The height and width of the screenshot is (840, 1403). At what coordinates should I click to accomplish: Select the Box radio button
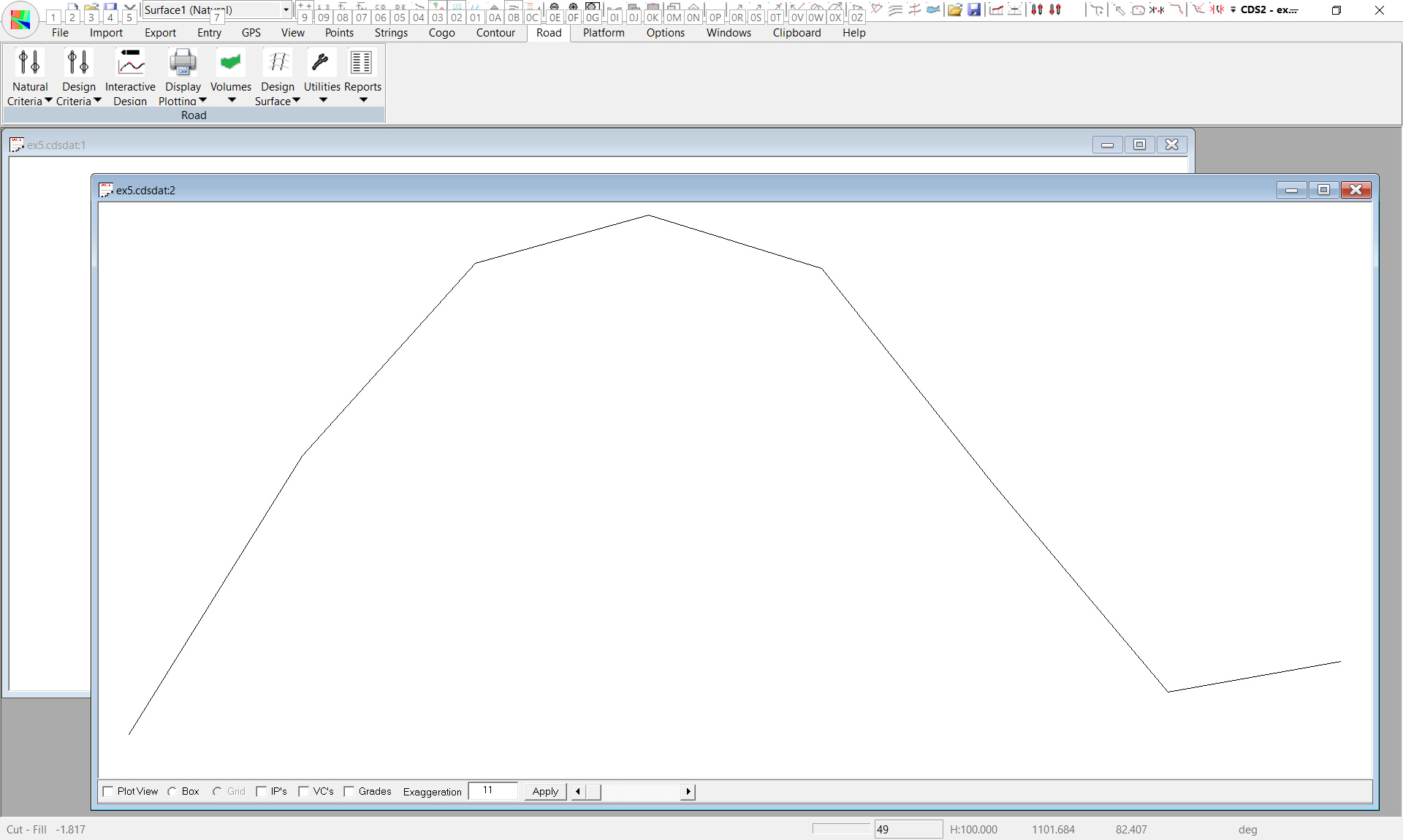(x=172, y=791)
